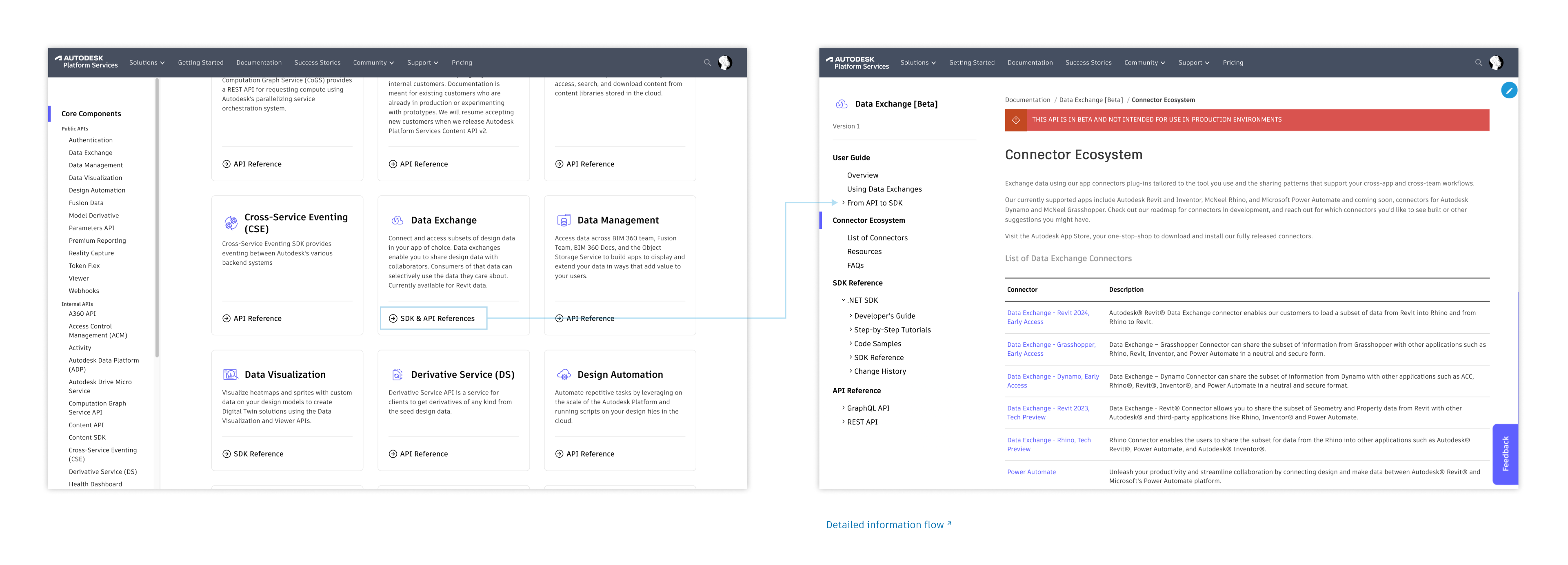1568x565 pixels.
Task: Open the Solutions dropdown in the right window
Action: 918,63
